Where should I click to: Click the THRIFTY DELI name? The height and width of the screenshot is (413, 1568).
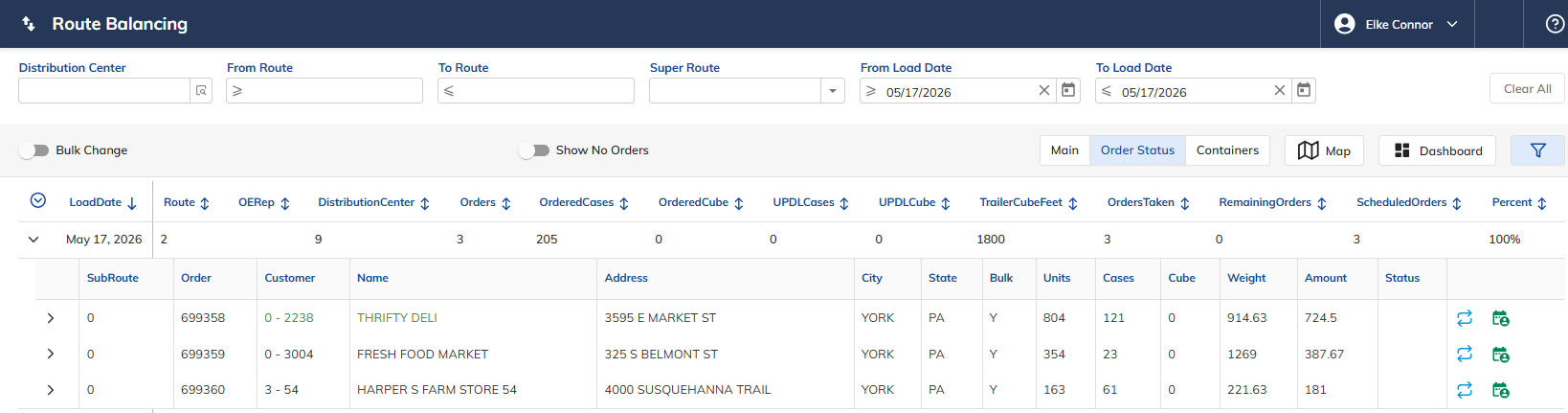tap(397, 318)
